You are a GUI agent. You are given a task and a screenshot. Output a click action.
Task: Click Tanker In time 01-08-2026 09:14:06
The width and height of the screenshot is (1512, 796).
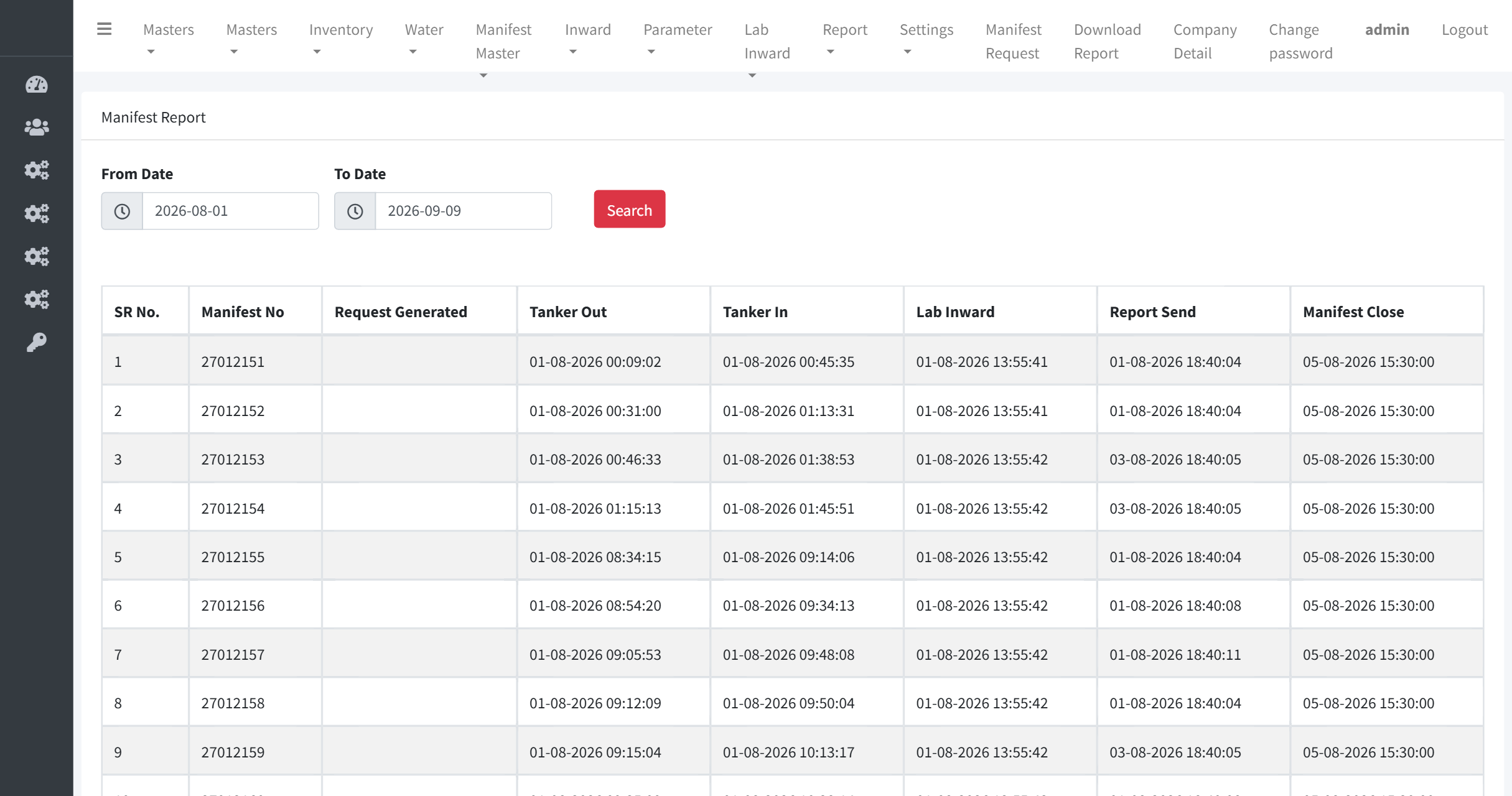coord(788,557)
